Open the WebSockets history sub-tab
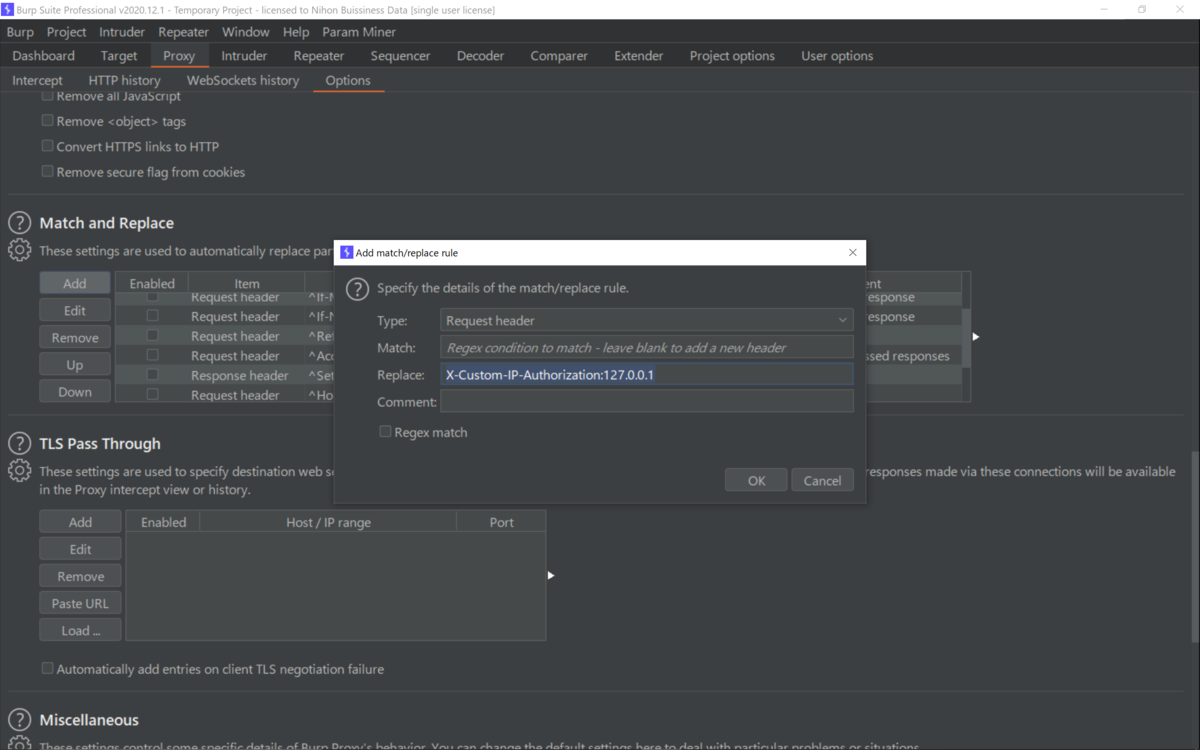 pos(243,80)
